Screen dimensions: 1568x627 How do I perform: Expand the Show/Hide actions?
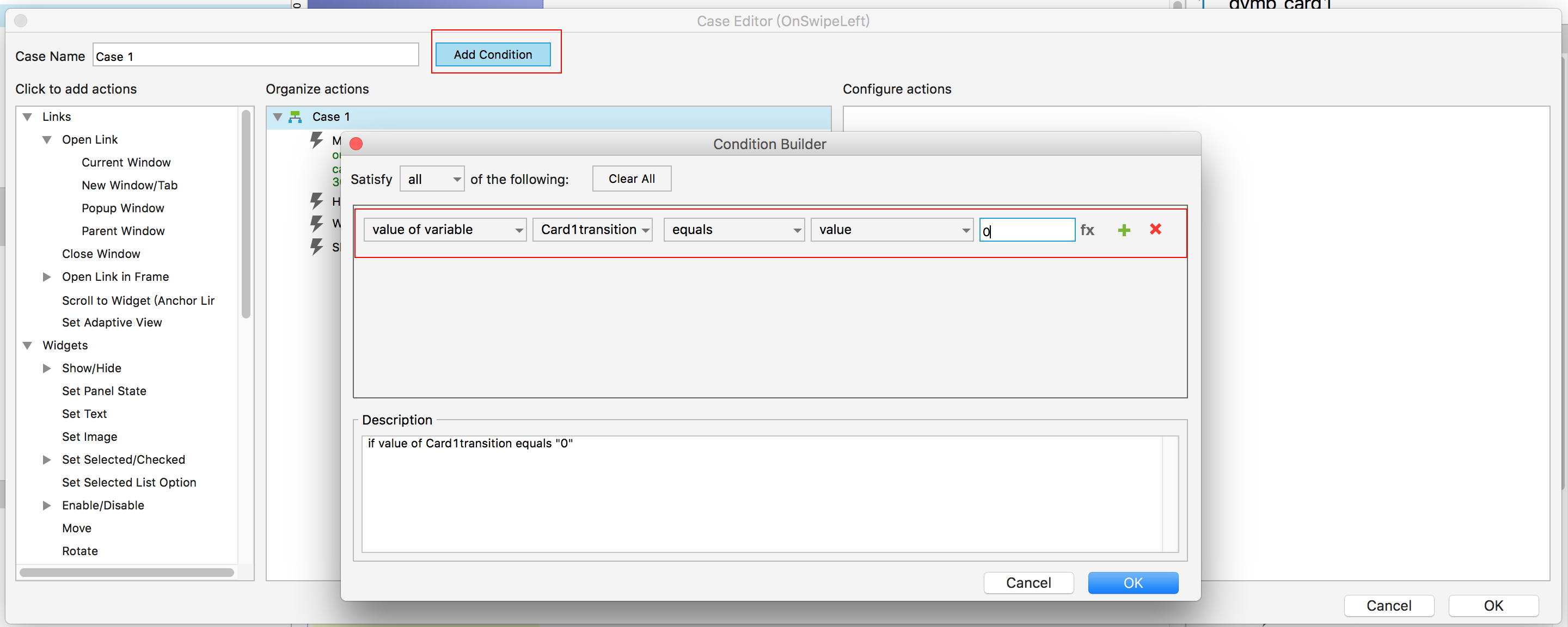click(x=47, y=368)
